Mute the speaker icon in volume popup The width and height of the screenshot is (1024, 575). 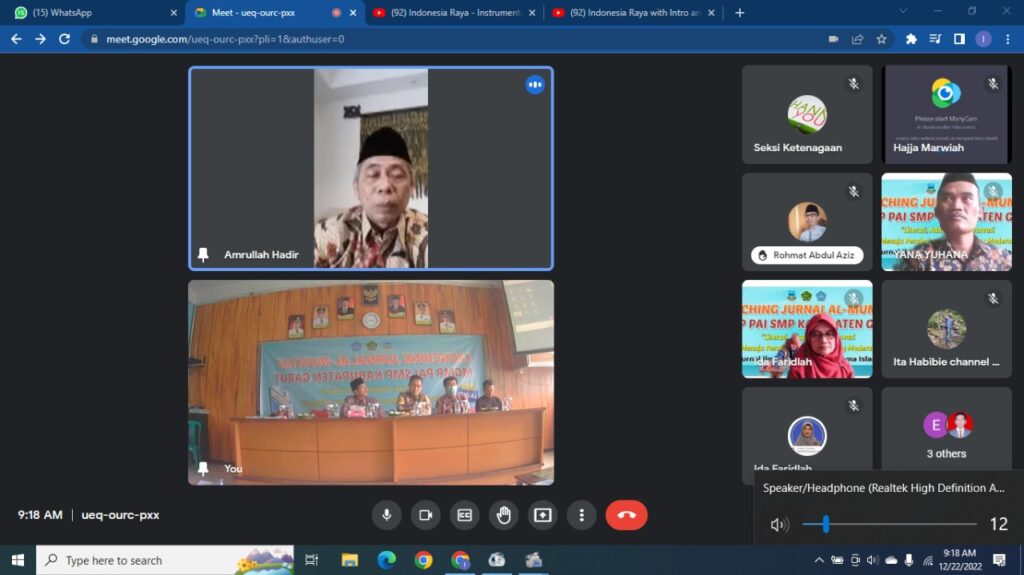pyautogui.click(x=779, y=524)
